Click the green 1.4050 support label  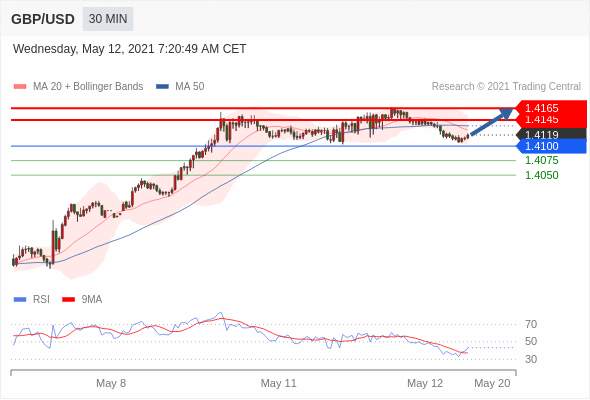pyautogui.click(x=541, y=175)
